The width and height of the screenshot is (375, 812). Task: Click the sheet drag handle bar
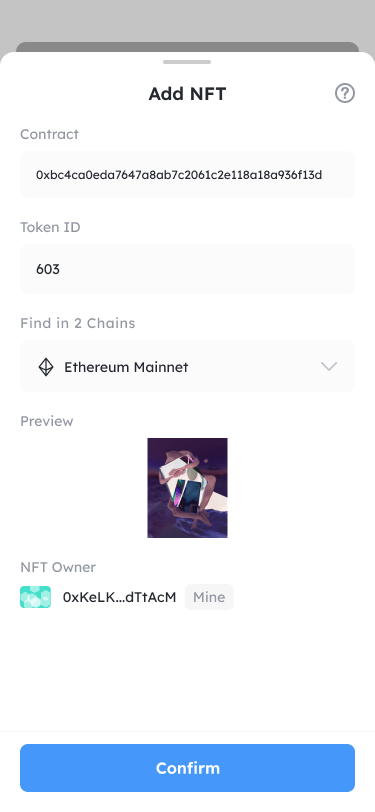pyautogui.click(x=187, y=62)
